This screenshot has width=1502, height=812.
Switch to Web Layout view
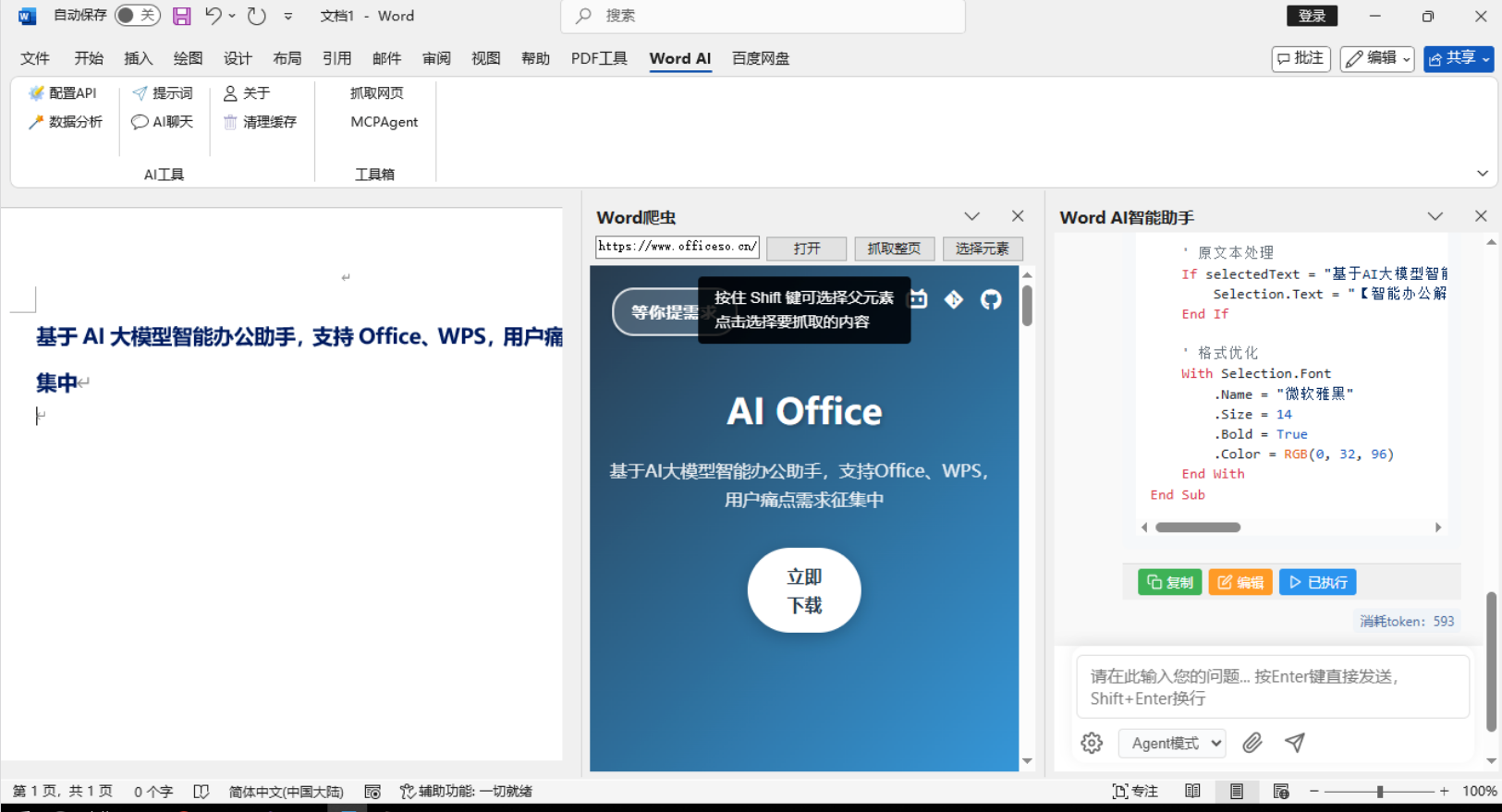tap(1281, 792)
